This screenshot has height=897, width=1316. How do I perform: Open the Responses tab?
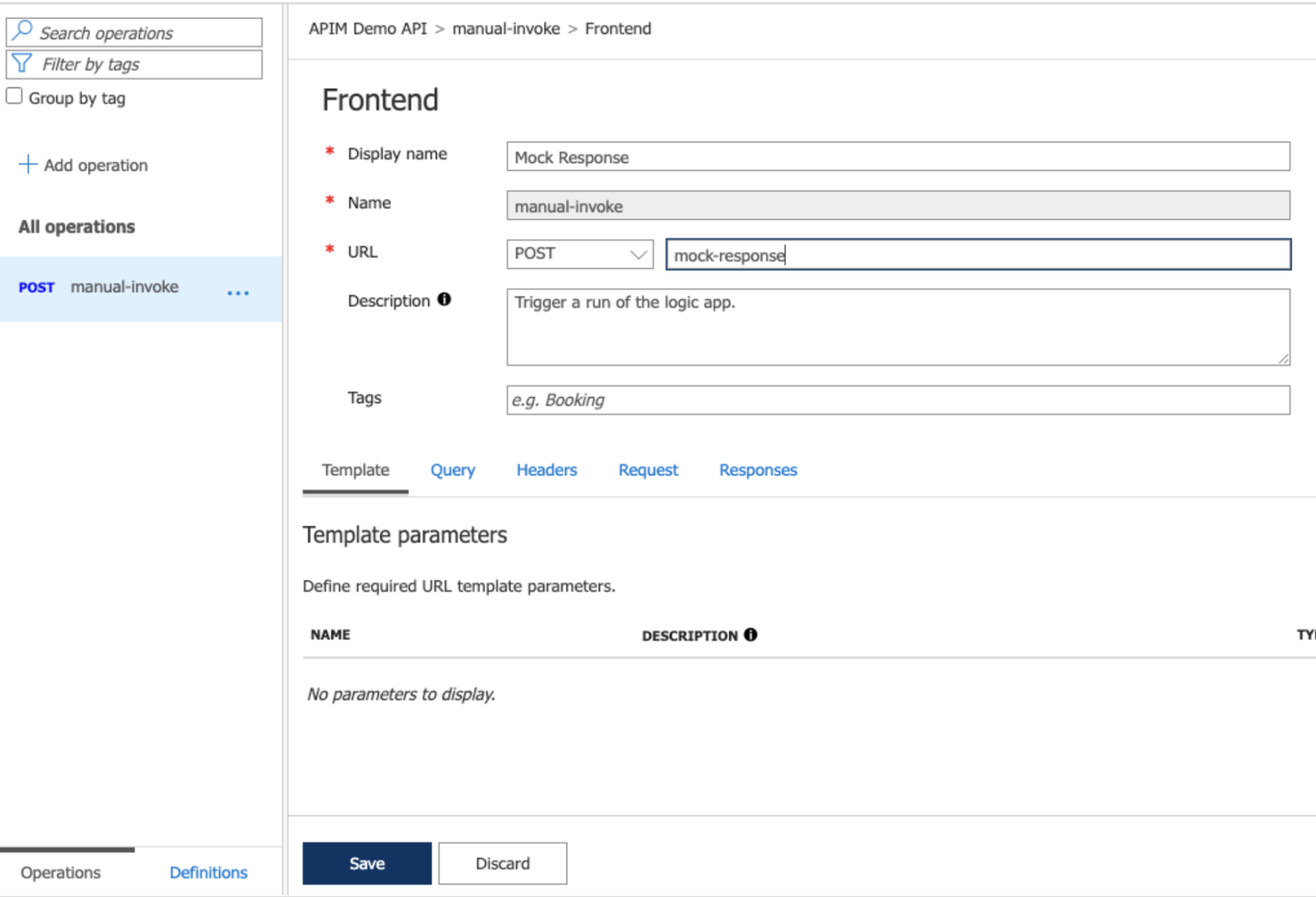(758, 470)
